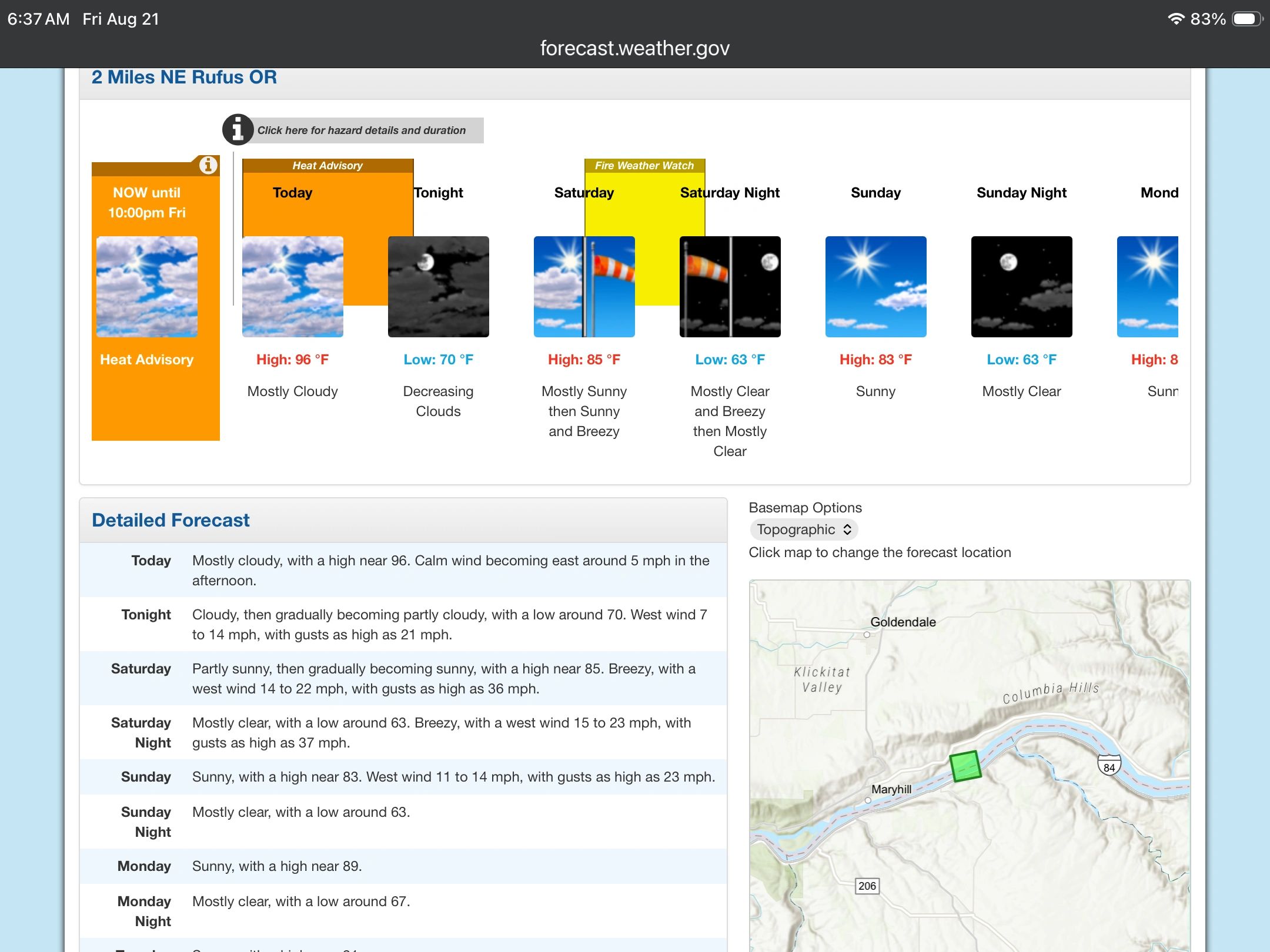
Task: Click the green forecast area square on map
Action: [x=965, y=766]
